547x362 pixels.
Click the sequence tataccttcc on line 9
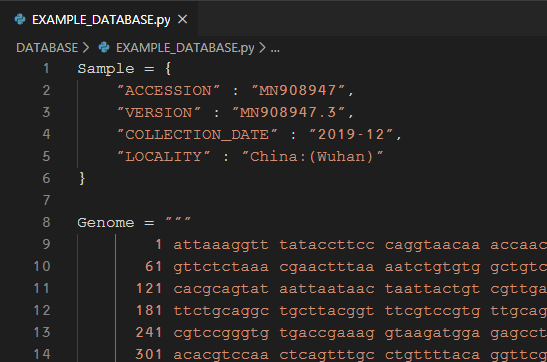coord(327,245)
